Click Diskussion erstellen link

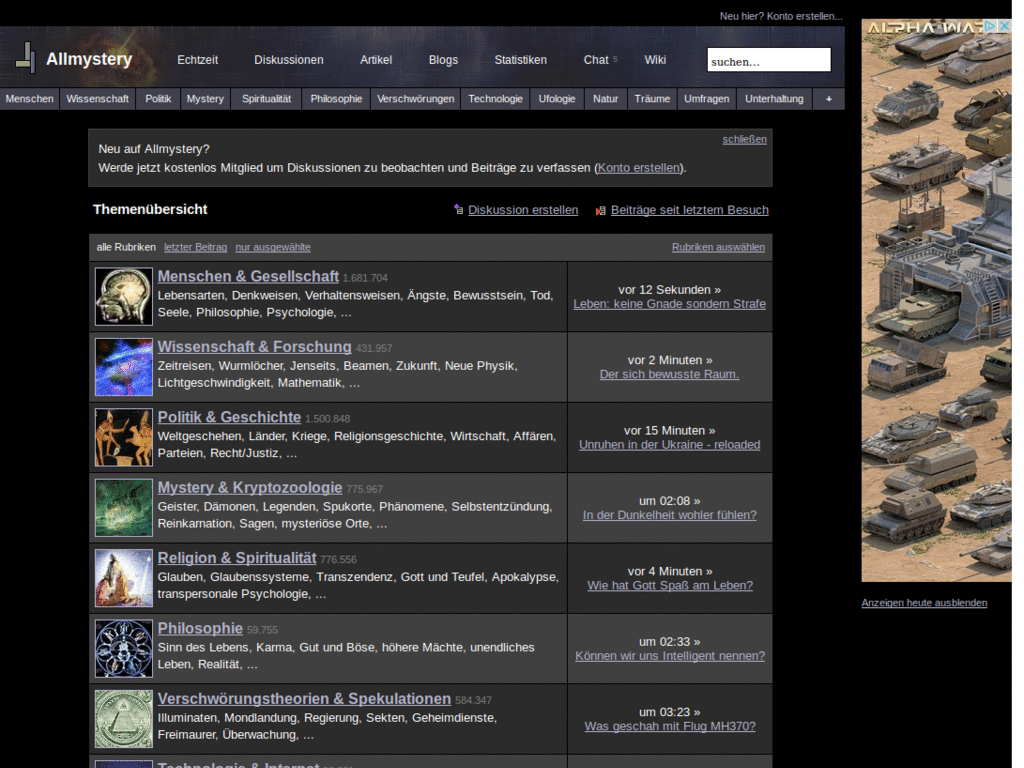[522, 210]
